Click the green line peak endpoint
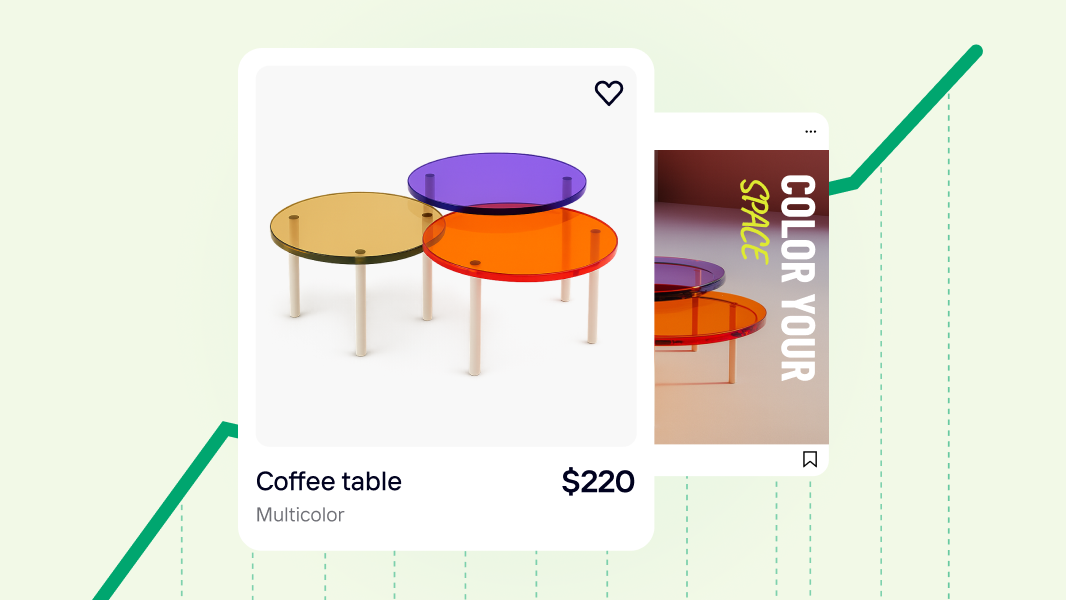Viewport: 1066px width, 600px height. [x=976, y=51]
